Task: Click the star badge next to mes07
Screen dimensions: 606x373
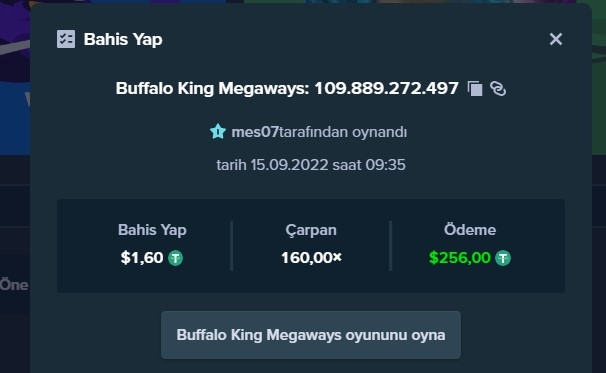Action: [x=218, y=131]
